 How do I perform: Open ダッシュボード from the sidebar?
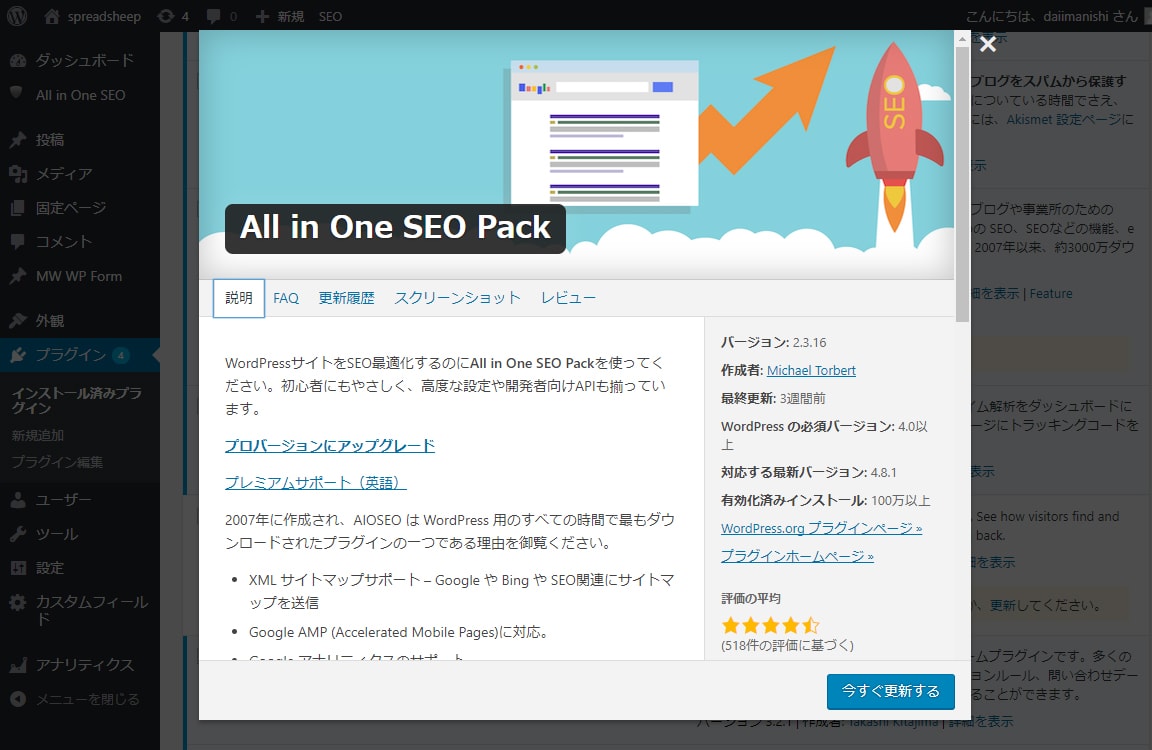[x=84, y=60]
